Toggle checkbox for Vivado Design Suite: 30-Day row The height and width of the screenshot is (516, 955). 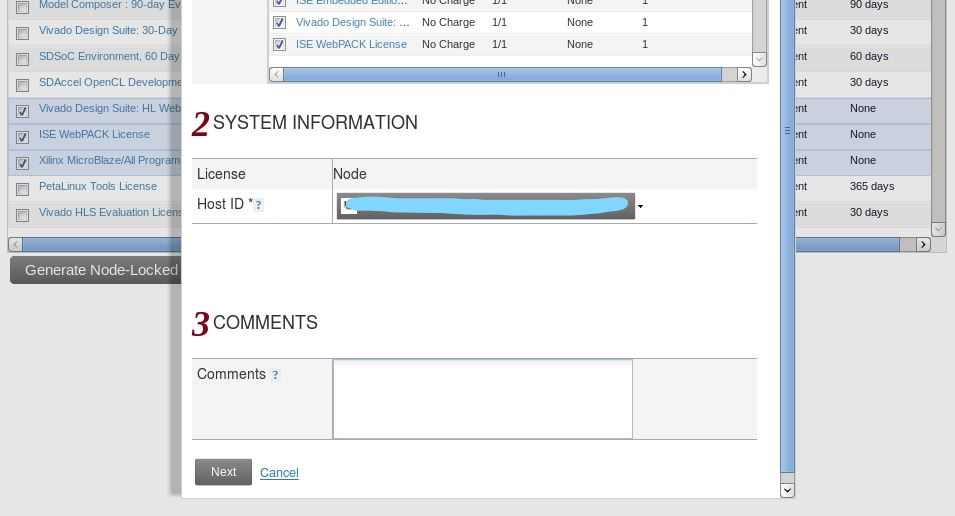[x=23, y=34]
